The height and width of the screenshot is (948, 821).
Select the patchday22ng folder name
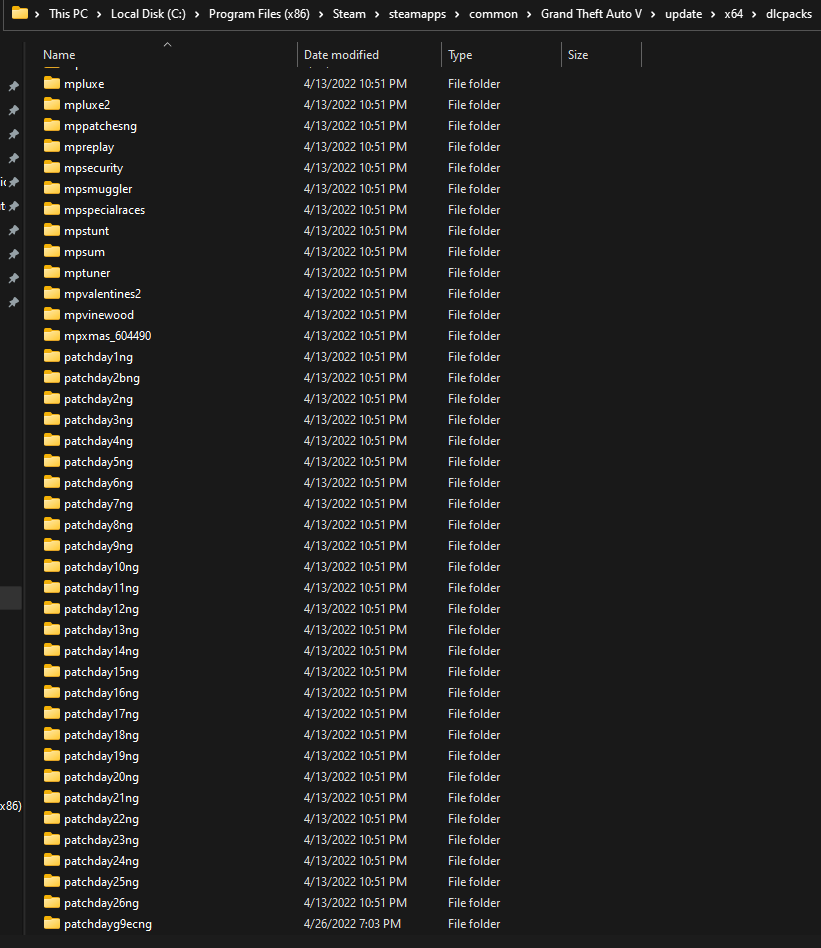pyautogui.click(x=102, y=819)
